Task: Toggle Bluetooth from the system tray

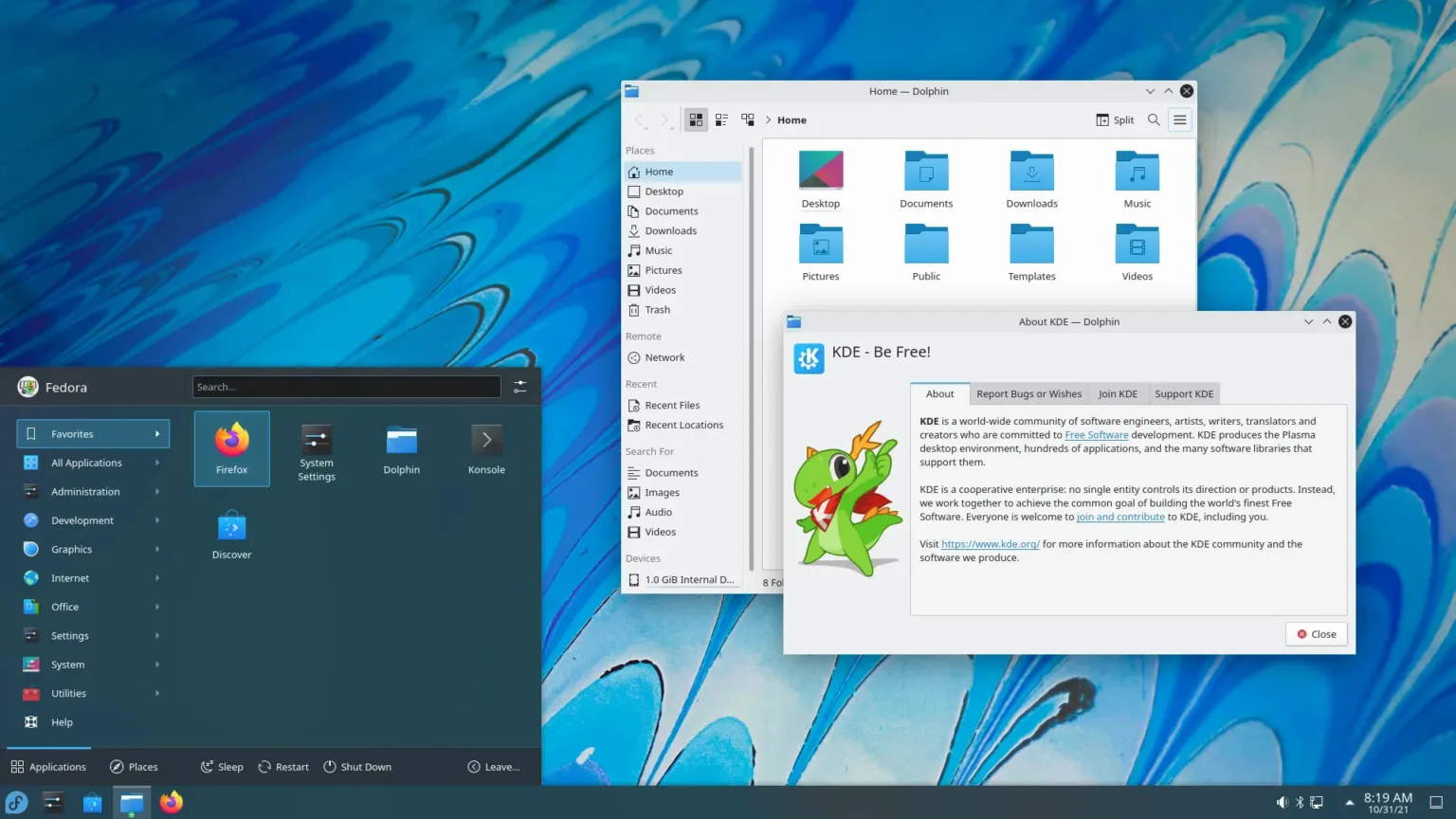Action: (x=1300, y=801)
